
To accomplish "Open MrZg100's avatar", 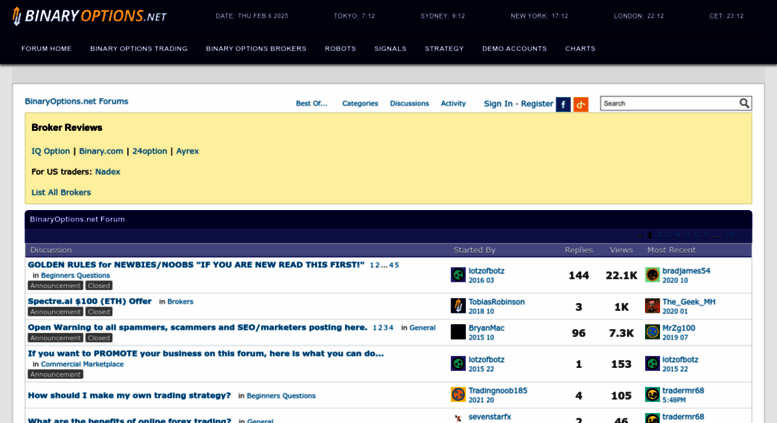I will [x=653, y=332].
